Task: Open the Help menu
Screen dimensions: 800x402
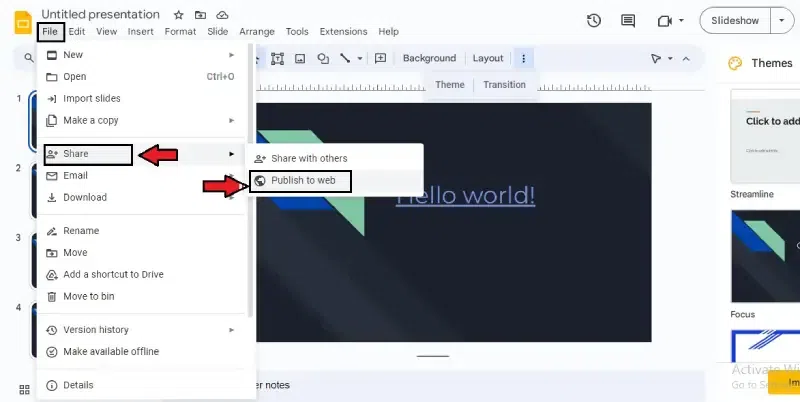Action: point(388,32)
